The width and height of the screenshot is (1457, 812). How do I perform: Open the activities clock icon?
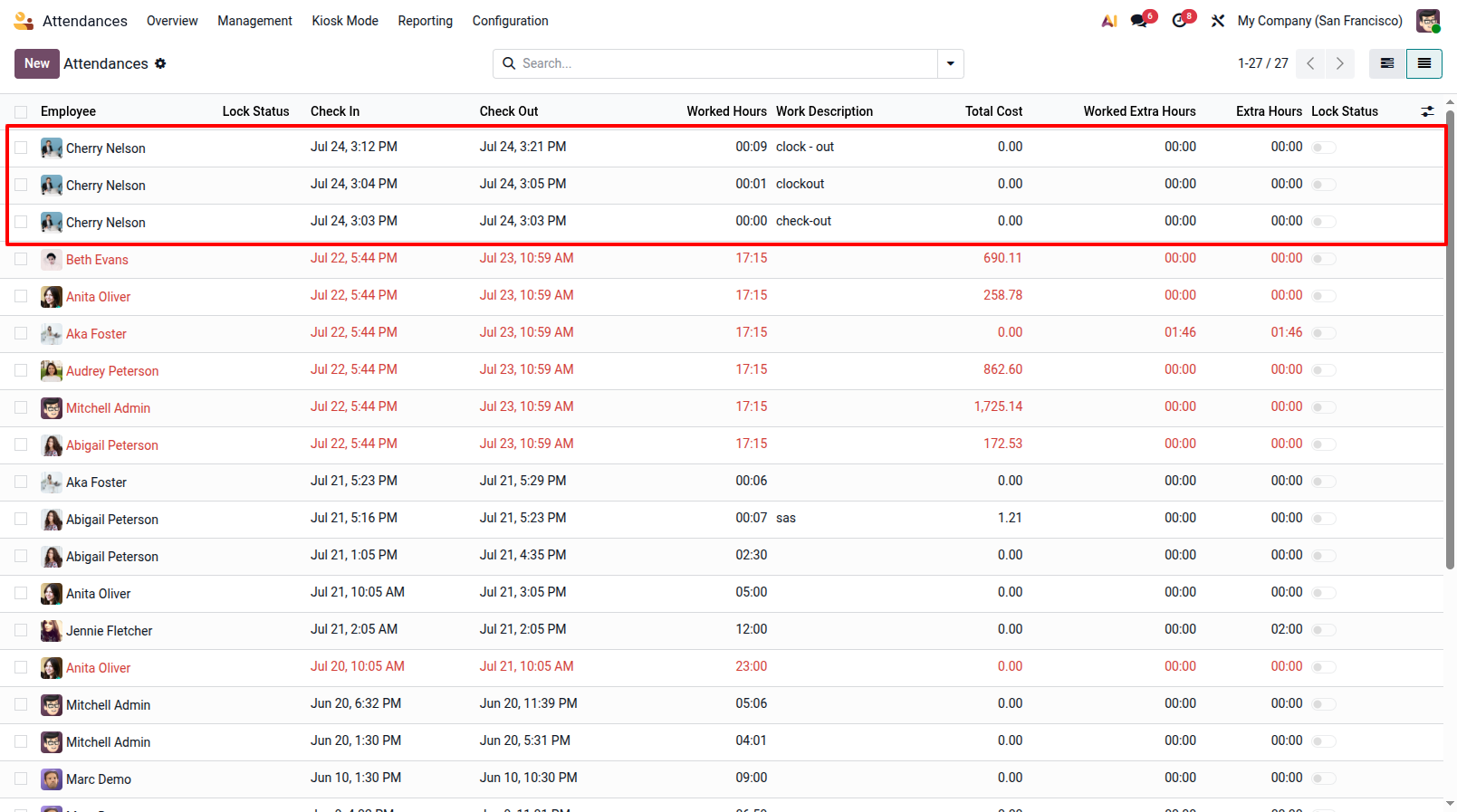tap(1179, 21)
